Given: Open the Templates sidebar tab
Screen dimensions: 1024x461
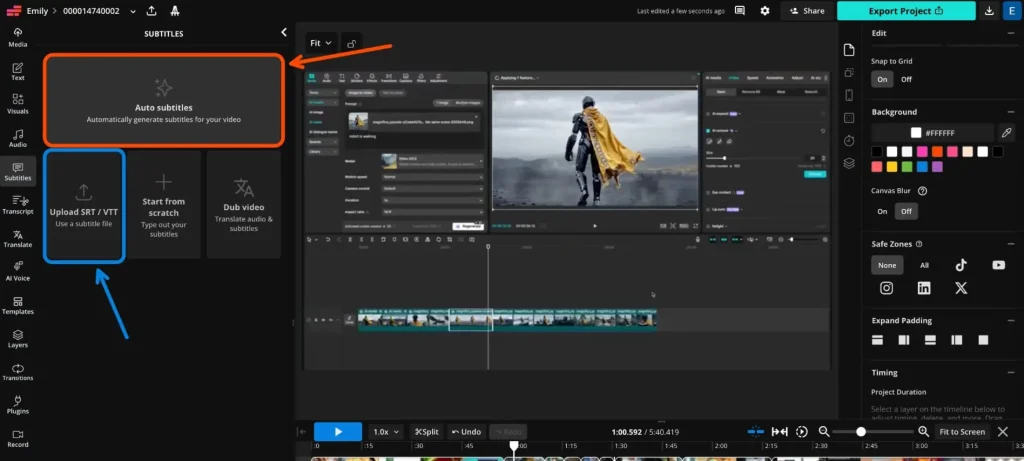Looking at the screenshot, I should 18,305.
